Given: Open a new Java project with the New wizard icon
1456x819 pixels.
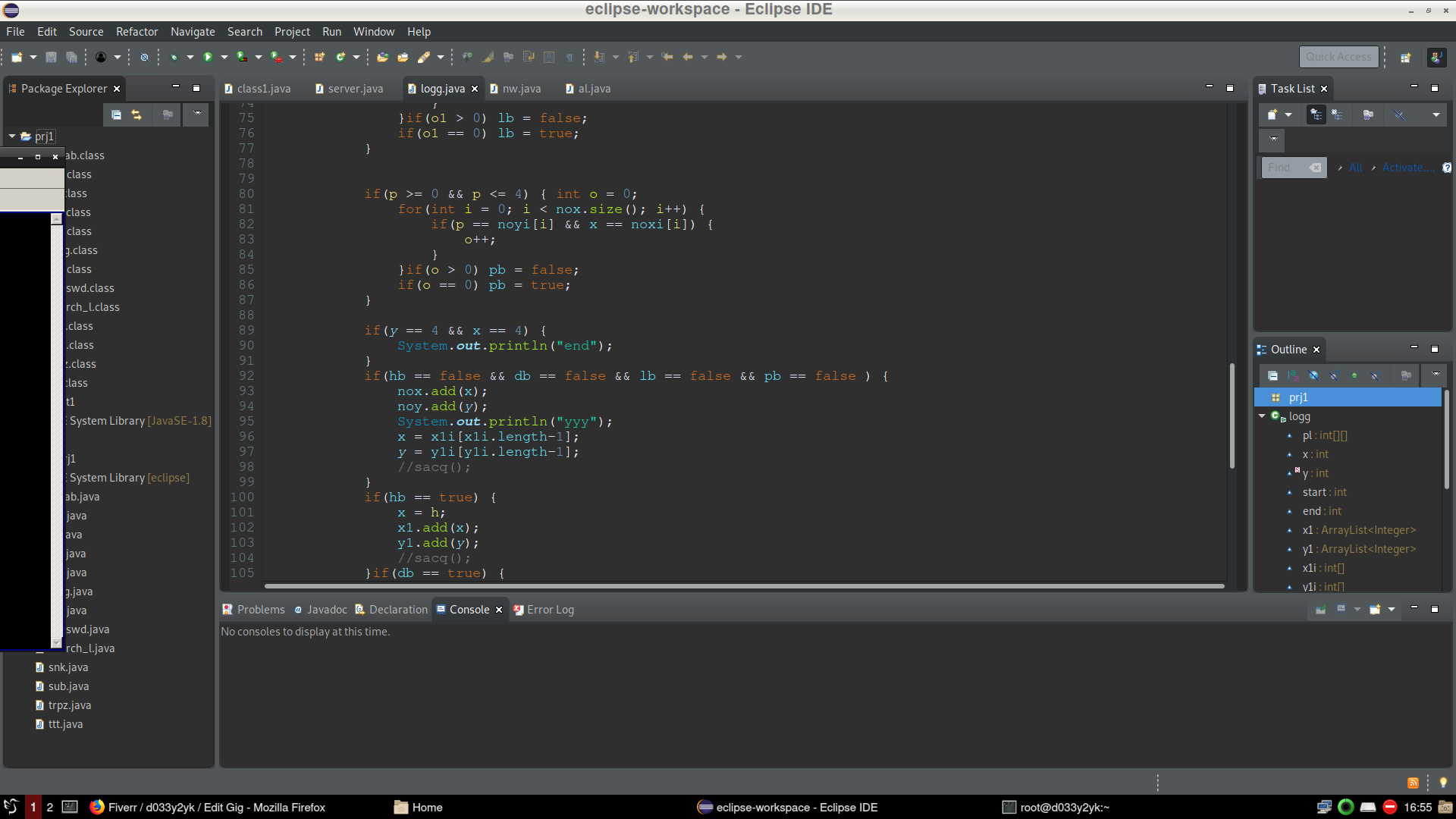Looking at the screenshot, I should 15,57.
